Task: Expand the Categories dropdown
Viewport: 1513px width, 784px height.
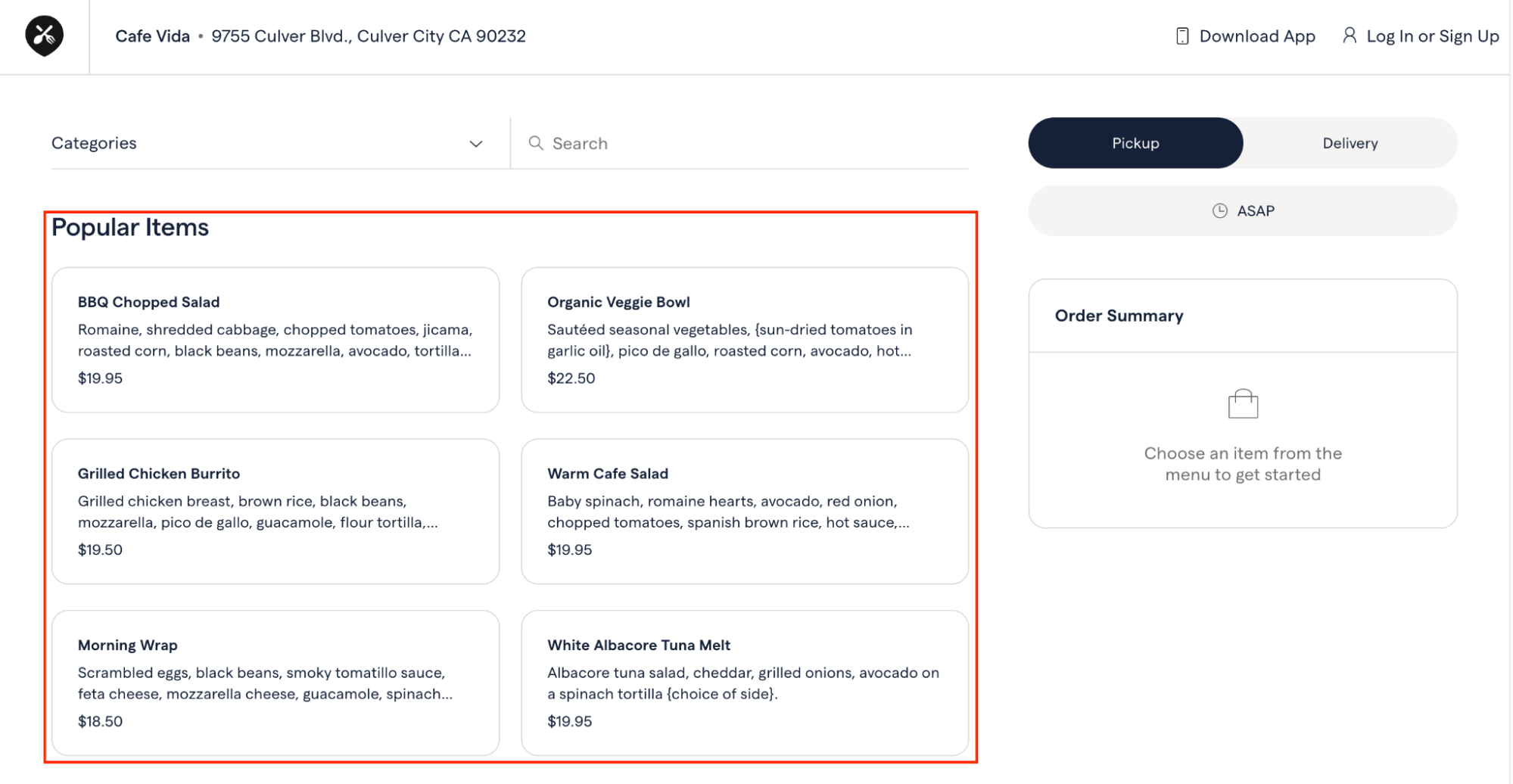Action: (265, 143)
